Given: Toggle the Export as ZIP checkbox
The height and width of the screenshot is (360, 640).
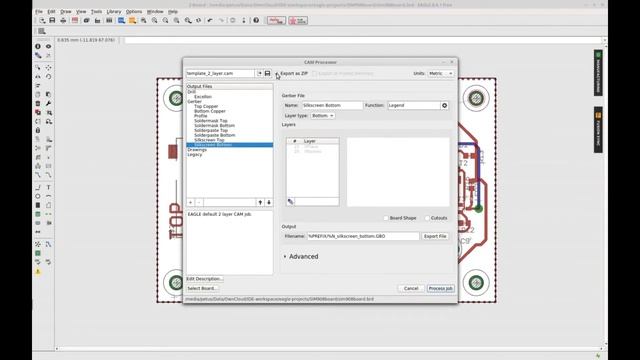Looking at the screenshot, I should (277, 73).
